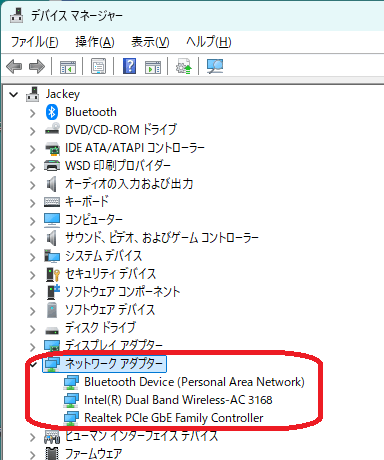The image size is (384, 460).
Task: Expand the DVD/CD-ROM ドライブ category
Action: pos(32,131)
